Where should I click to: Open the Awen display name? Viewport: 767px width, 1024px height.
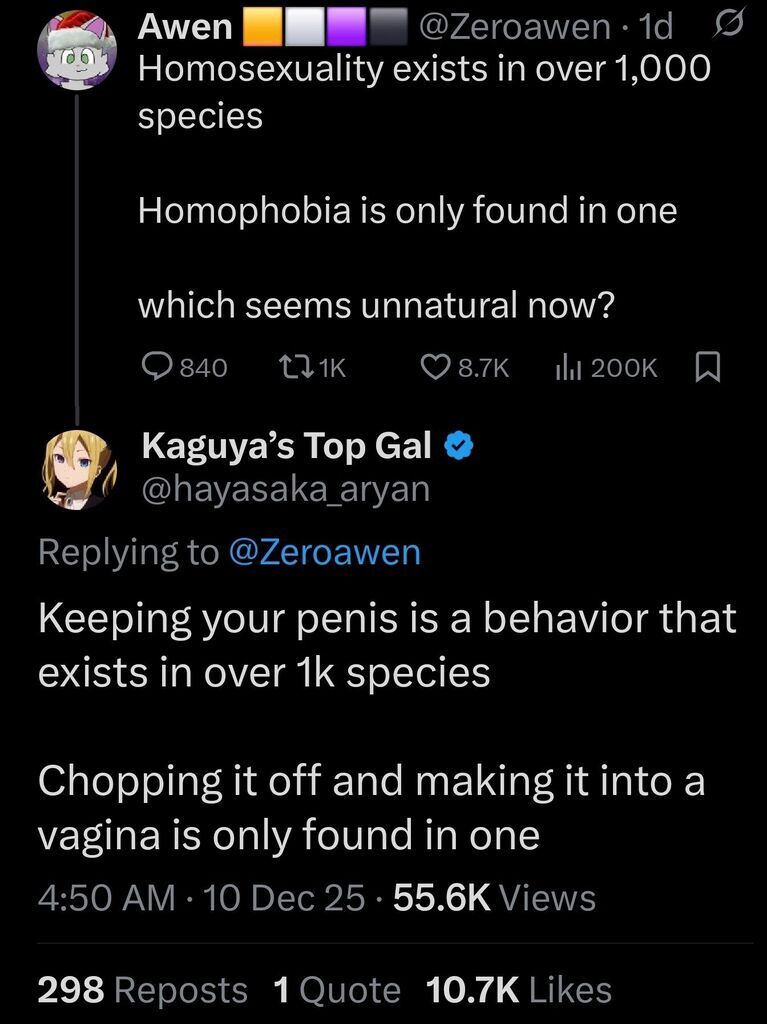point(184,28)
